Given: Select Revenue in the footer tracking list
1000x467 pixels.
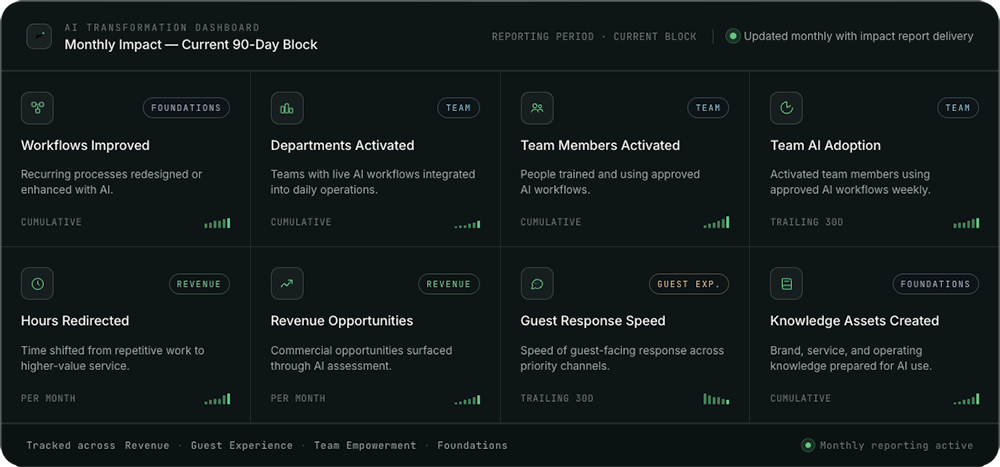Looking at the screenshot, I should click(x=147, y=445).
